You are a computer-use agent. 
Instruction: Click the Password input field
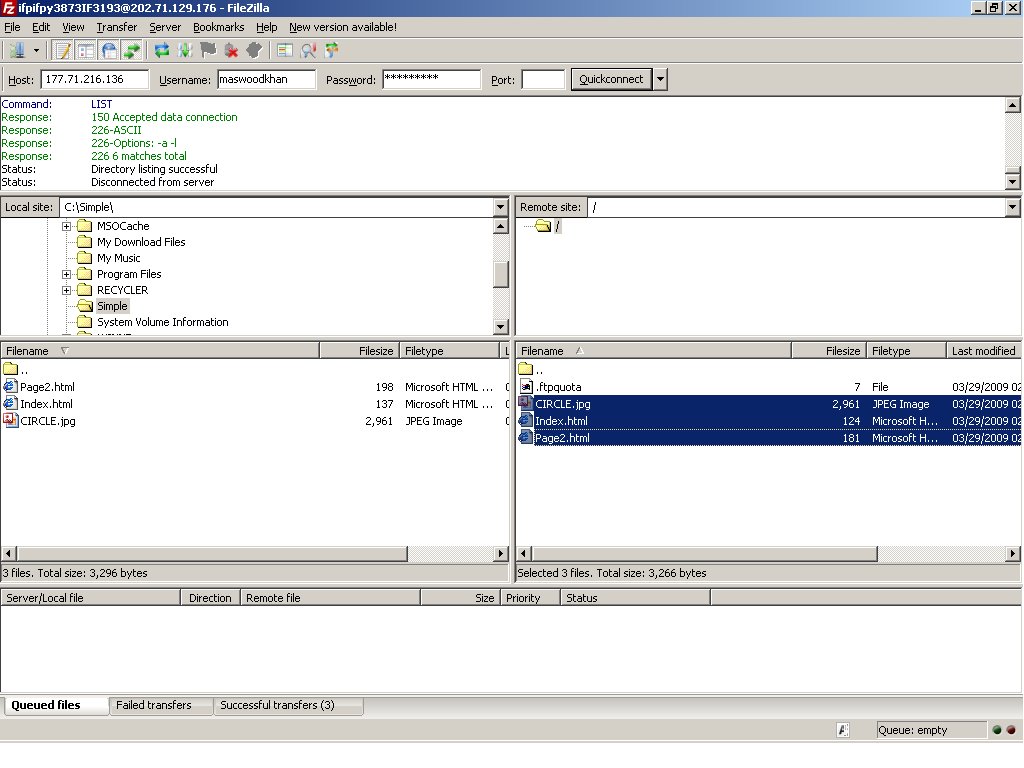pyautogui.click(x=432, y=79)
